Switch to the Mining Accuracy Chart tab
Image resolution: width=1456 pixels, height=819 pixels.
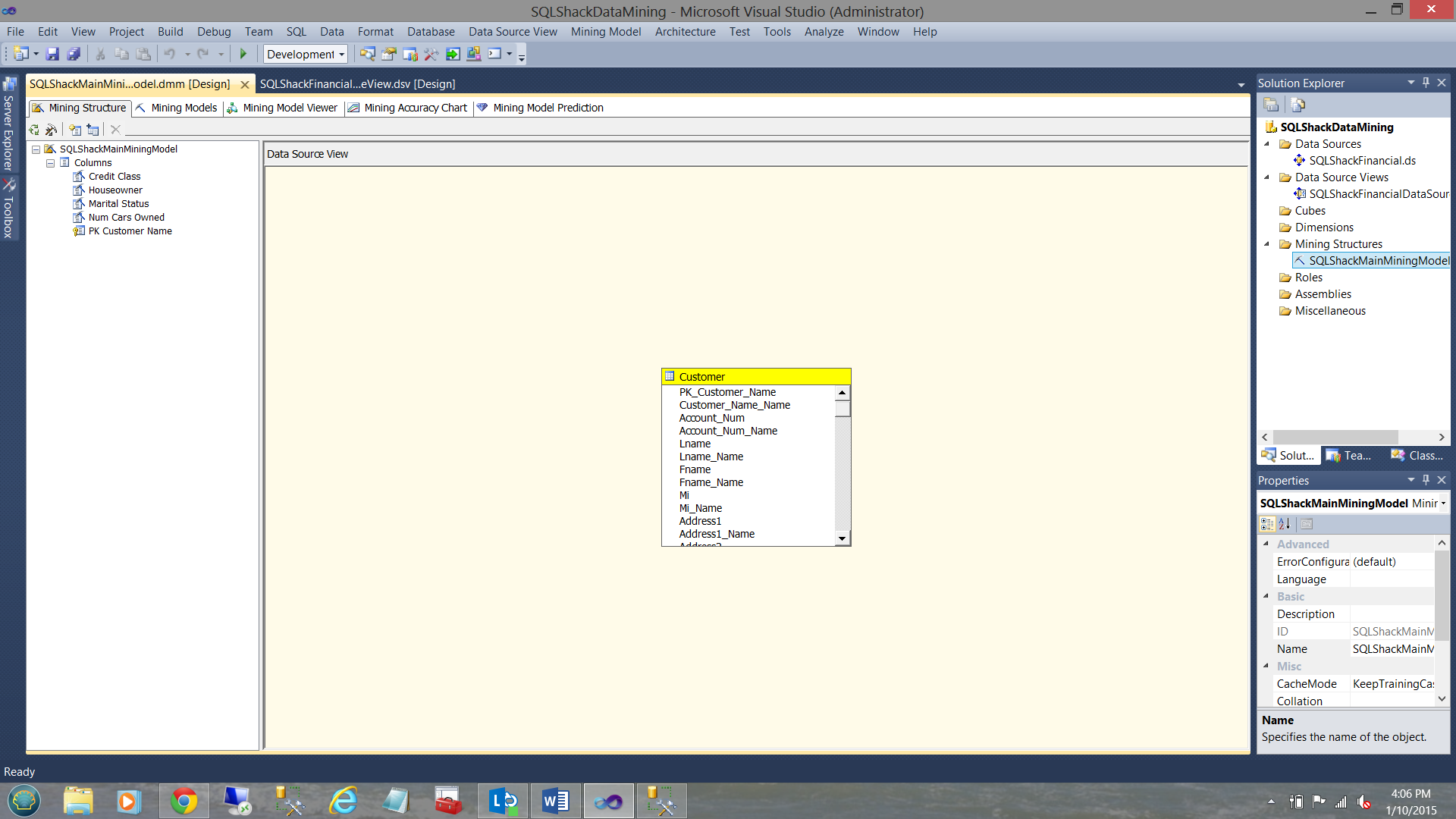tap(415, 108)
